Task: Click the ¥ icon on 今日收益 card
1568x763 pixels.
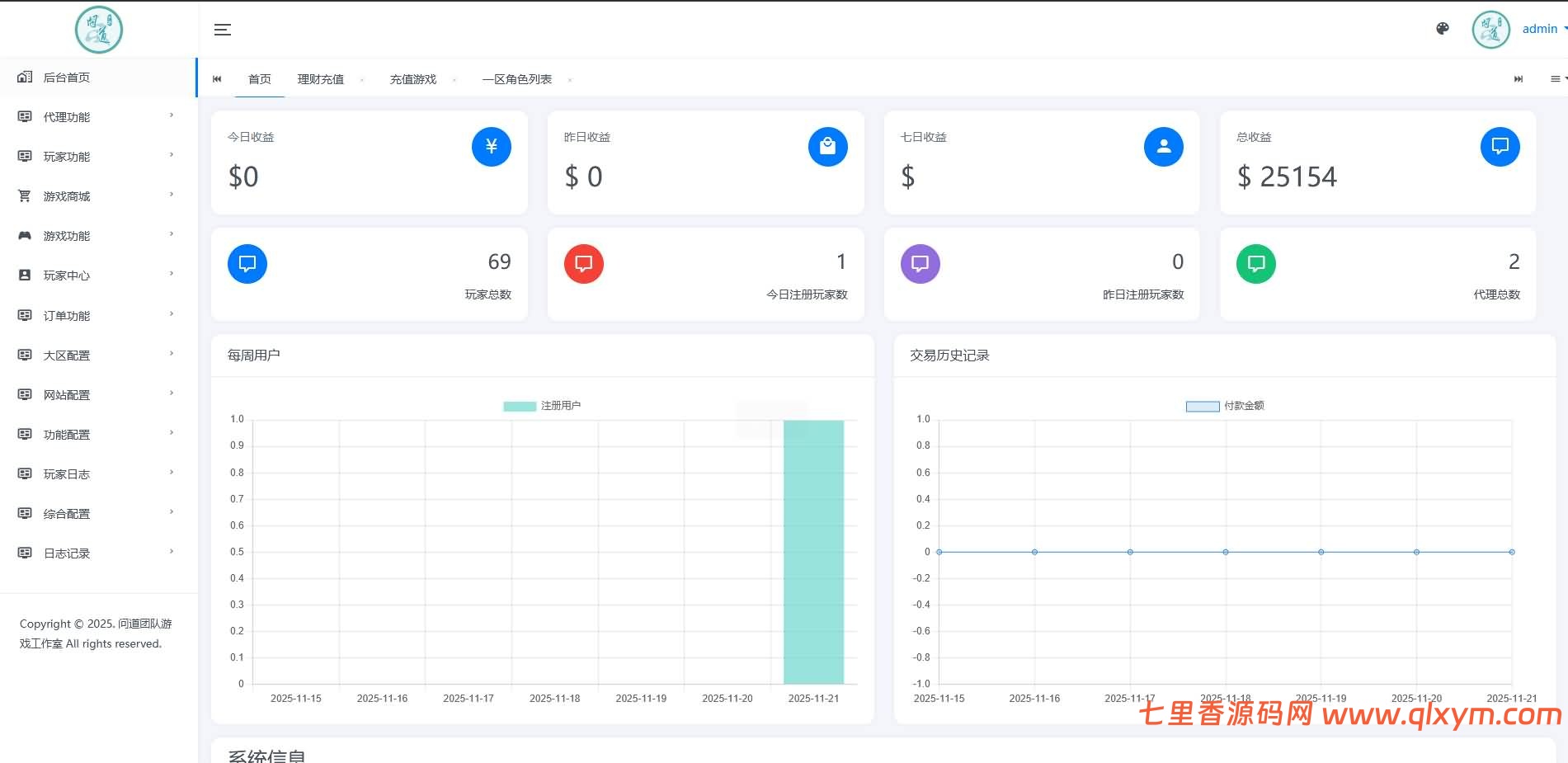Action: pyautogui.click(x=491, y=146)
